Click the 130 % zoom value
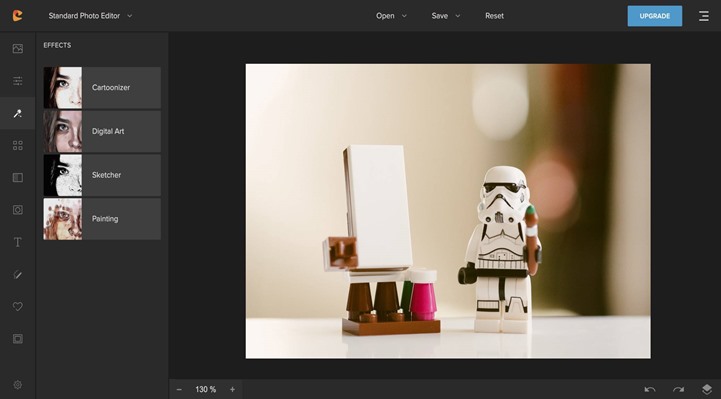The width and height of the screenshot is (721, 399). point(206,389)
